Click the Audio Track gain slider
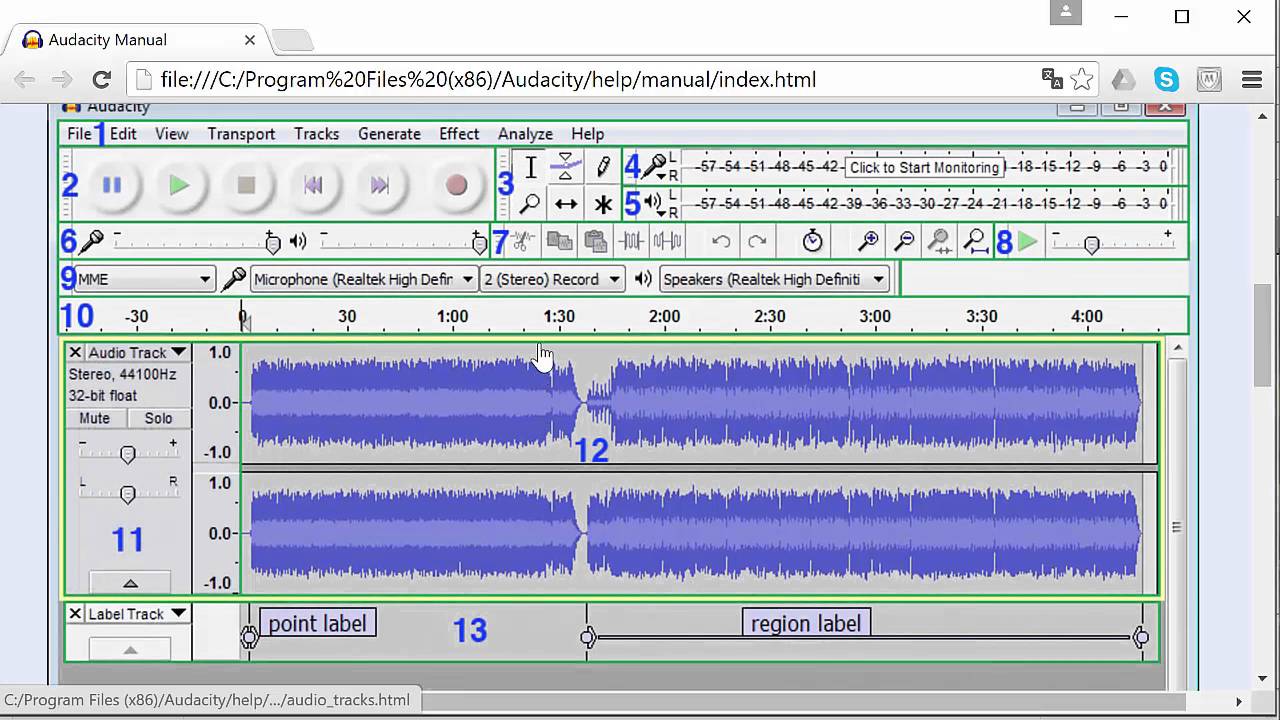Screen dimensions: 1280x720 pos(128,454)
